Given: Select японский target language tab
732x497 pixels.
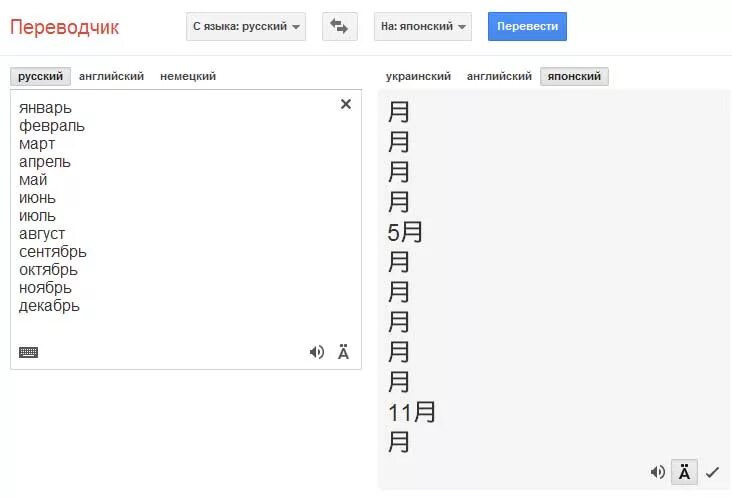Looking at the screenshot, I should (574, 76).
